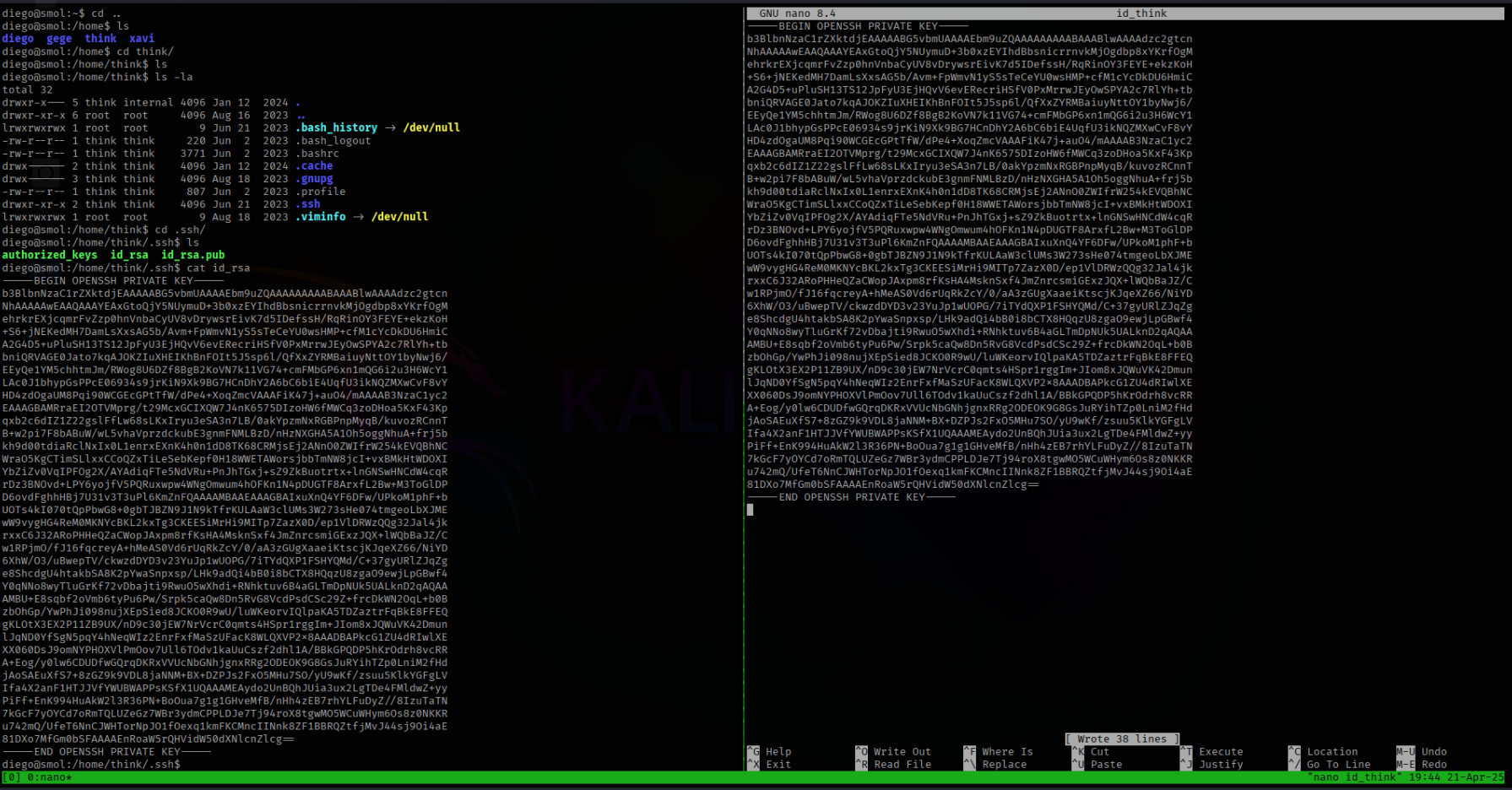Click END OPENSSH PRIVATE KEY in left pane
The image size is (1512, 790).
point(106,752)
